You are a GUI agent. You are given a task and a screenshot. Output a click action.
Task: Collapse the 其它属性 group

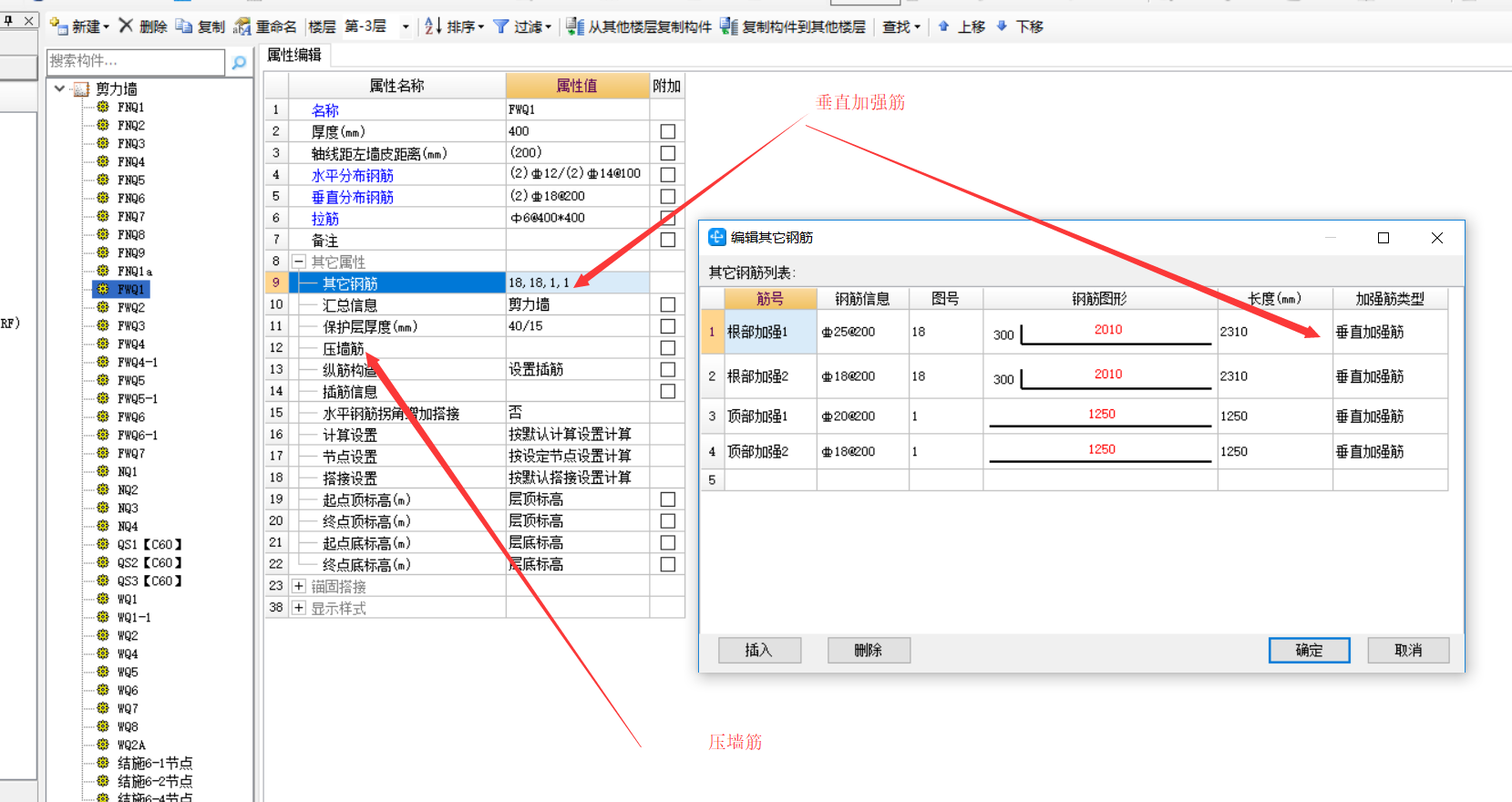[x=298, y=262]
